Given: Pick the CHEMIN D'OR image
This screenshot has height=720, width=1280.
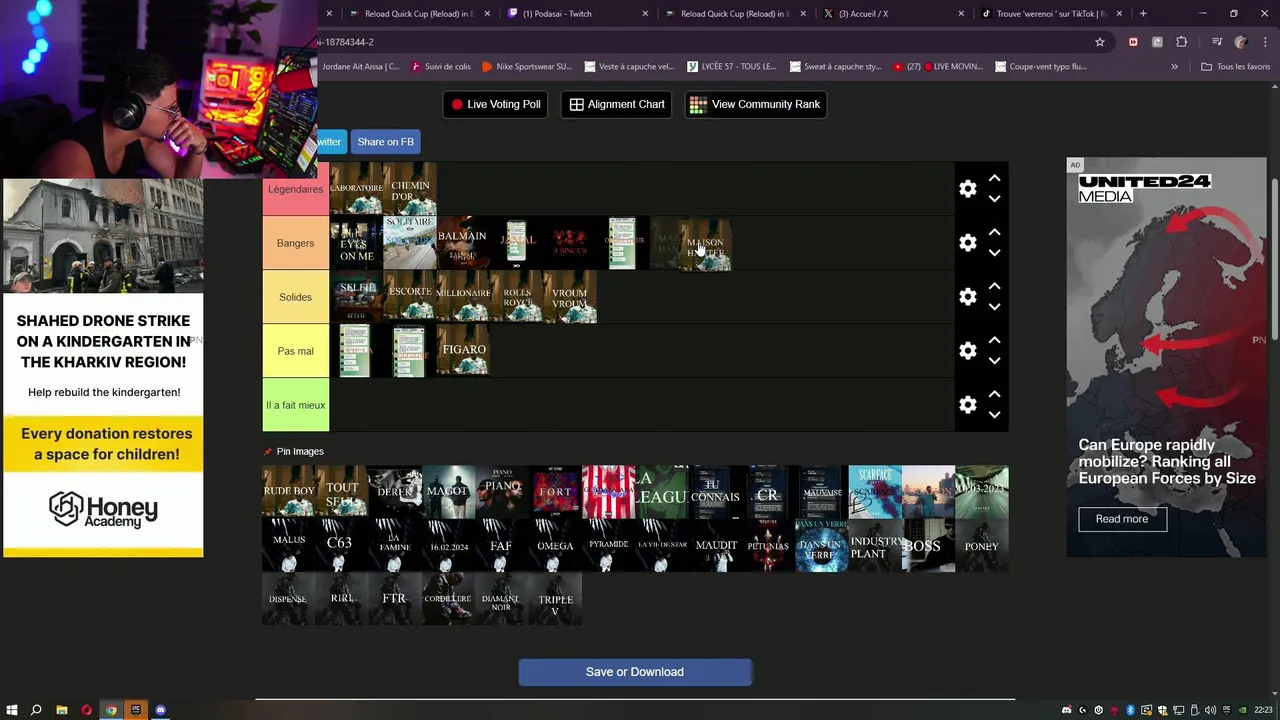Looking at the screenshot, I should 410,189.
